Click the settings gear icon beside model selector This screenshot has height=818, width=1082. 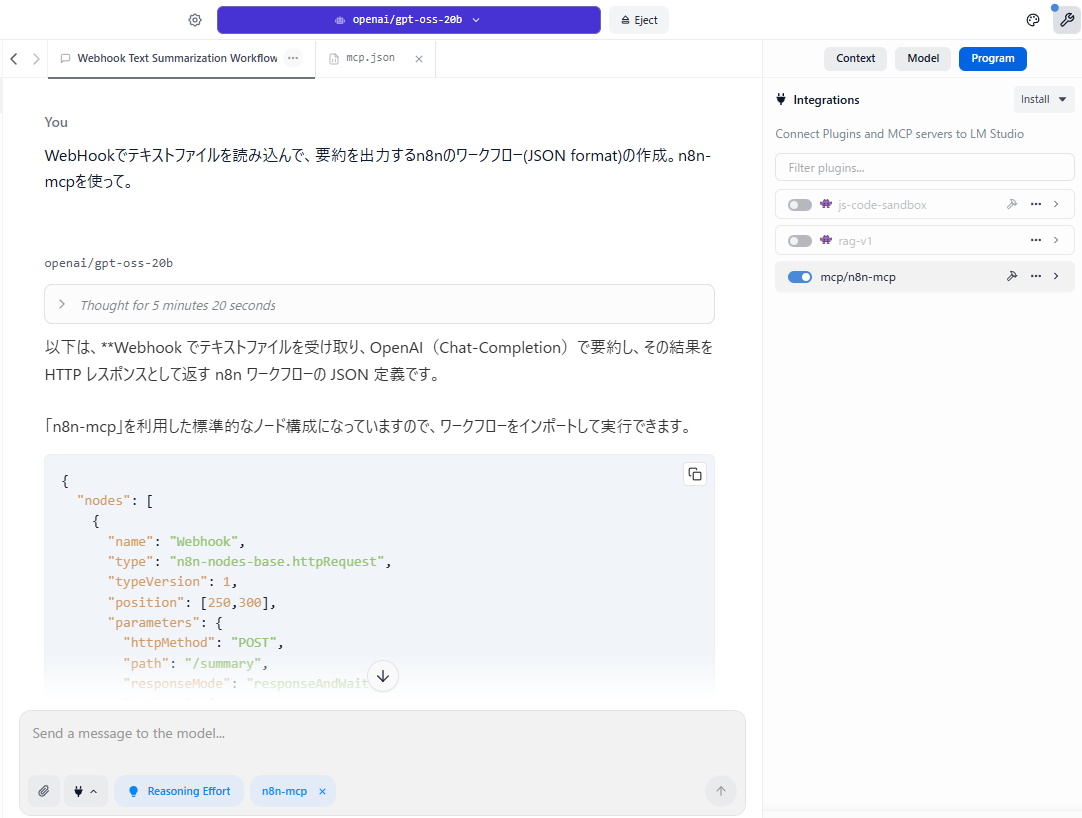pos(195,20)
